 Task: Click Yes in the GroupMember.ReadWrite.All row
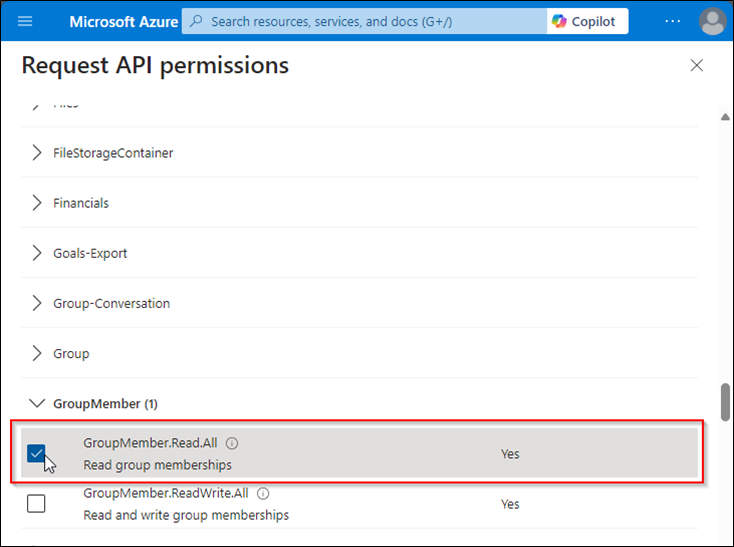pyautogui.click(x=510, y=504)
